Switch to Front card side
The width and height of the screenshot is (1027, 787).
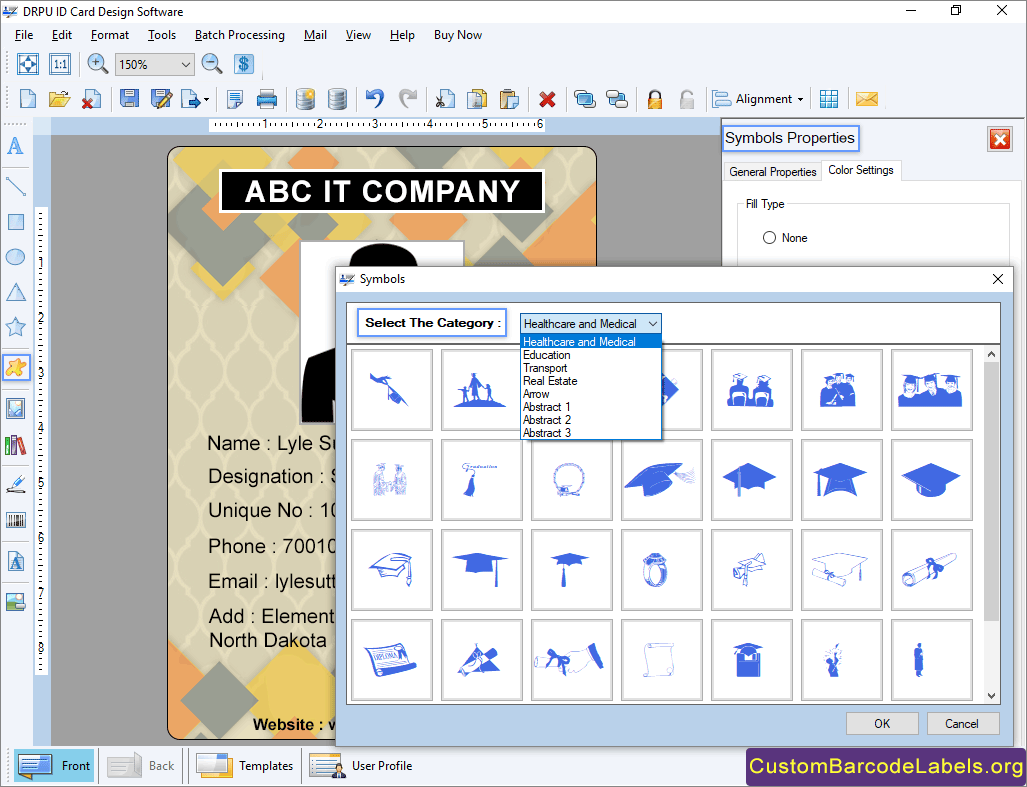[54, 765]
